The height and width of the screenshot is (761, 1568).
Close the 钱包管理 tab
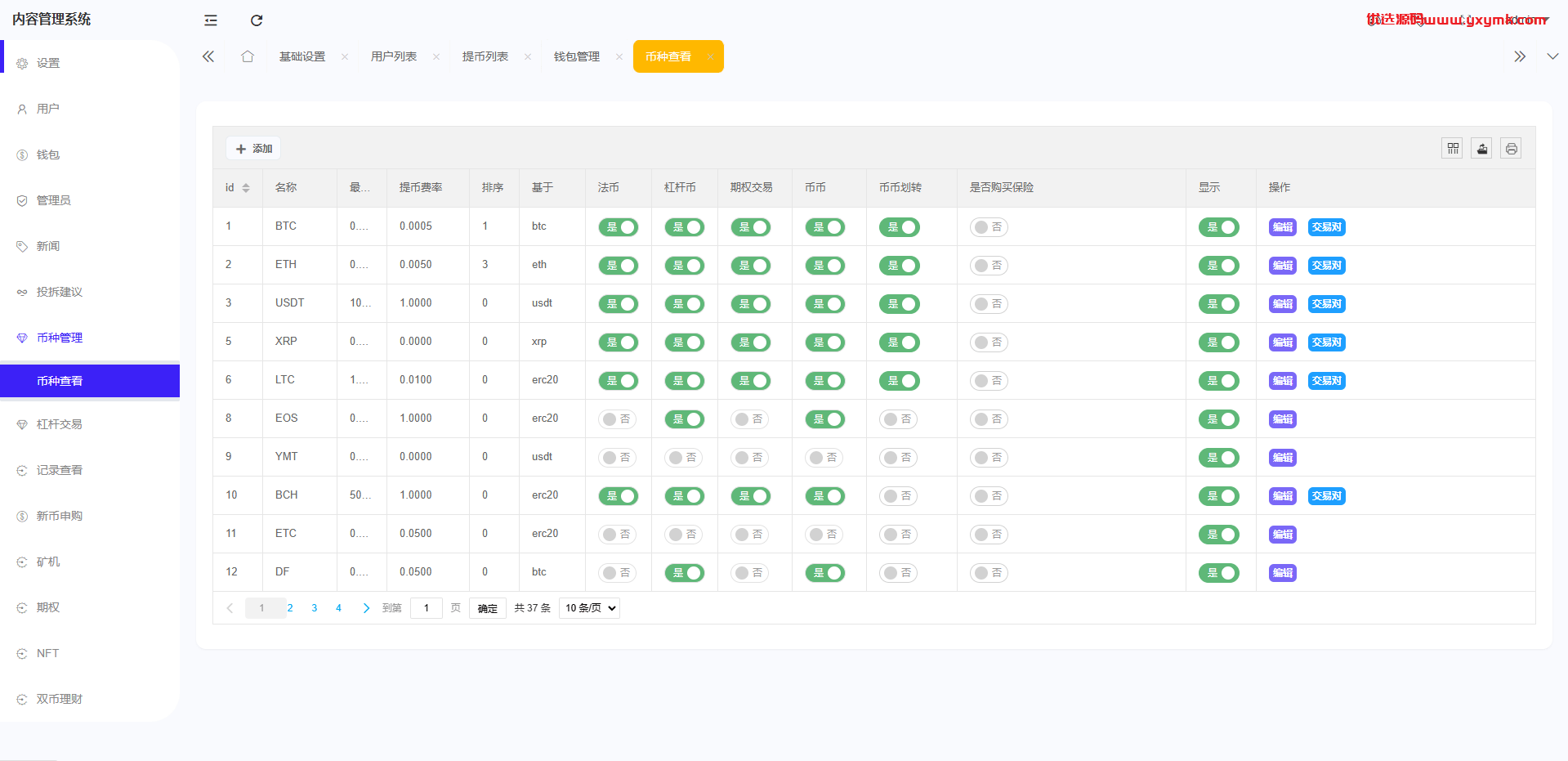click(x=619, y=56)
